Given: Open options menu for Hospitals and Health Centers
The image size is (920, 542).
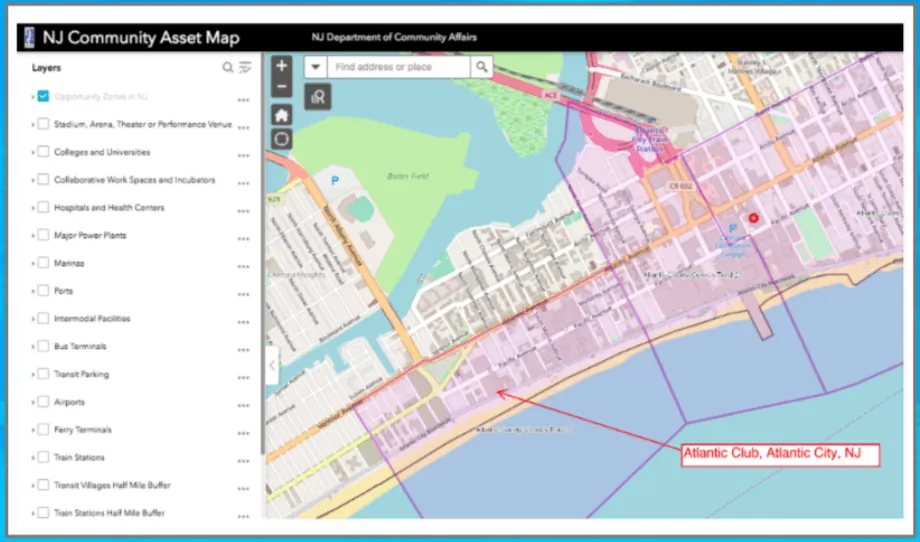Looking at the screenshot, I should click(243, 211).
